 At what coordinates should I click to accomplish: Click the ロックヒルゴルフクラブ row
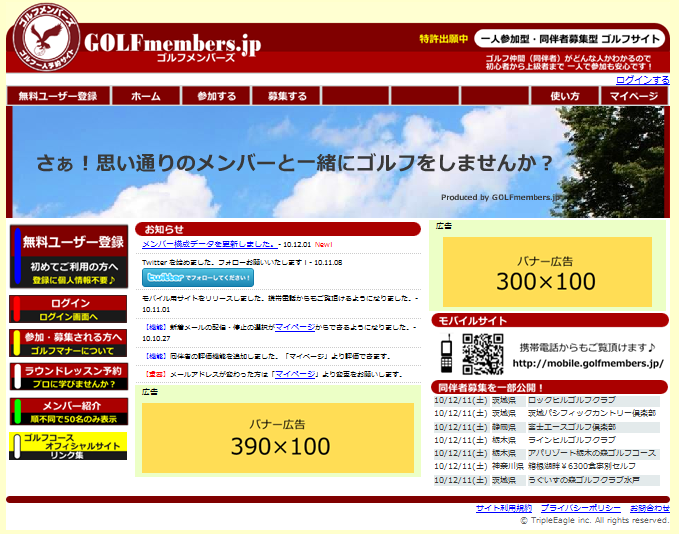pyautogui.click(x=546, y=400)
